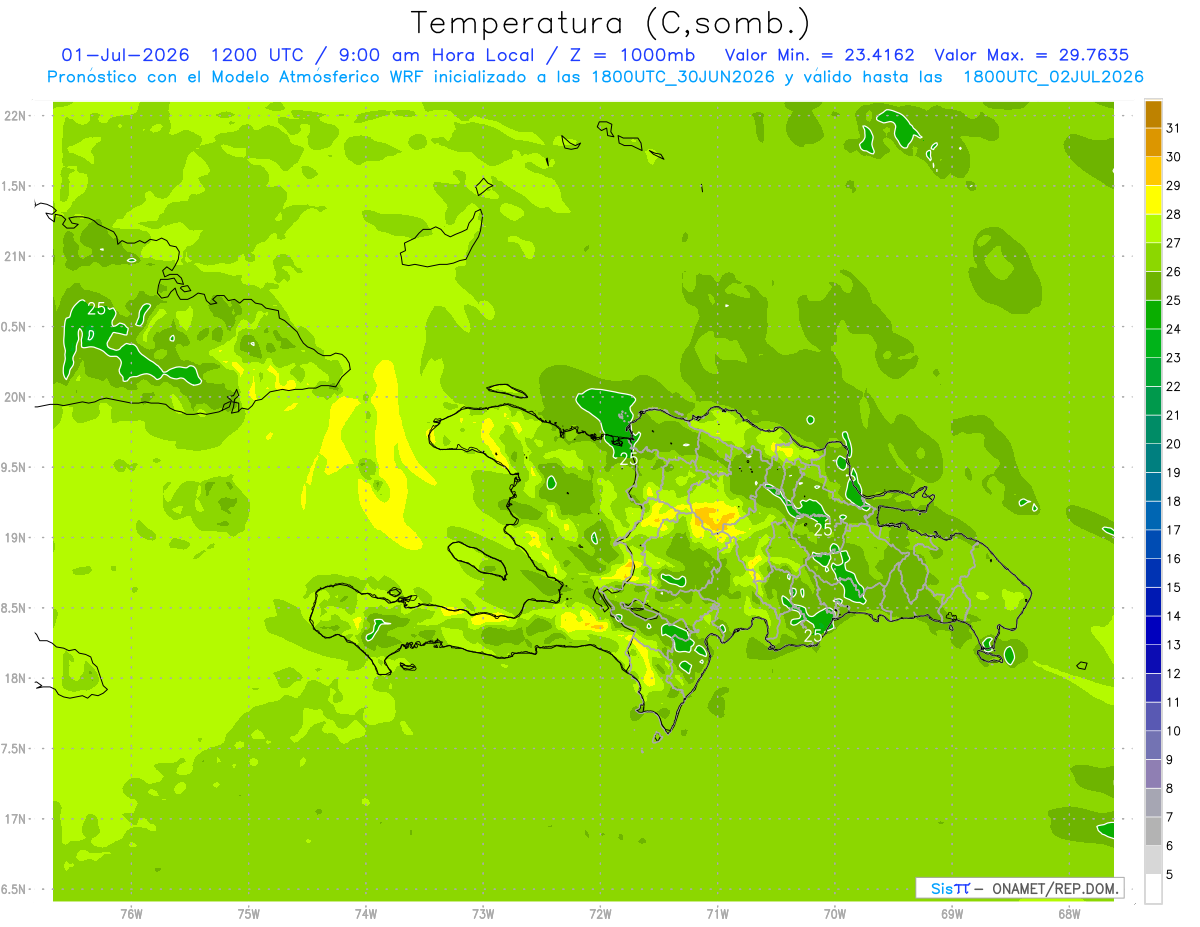
Task: Click the SisPI ONAMET/REP.DOM. logo label
Action: [1019, 888]
